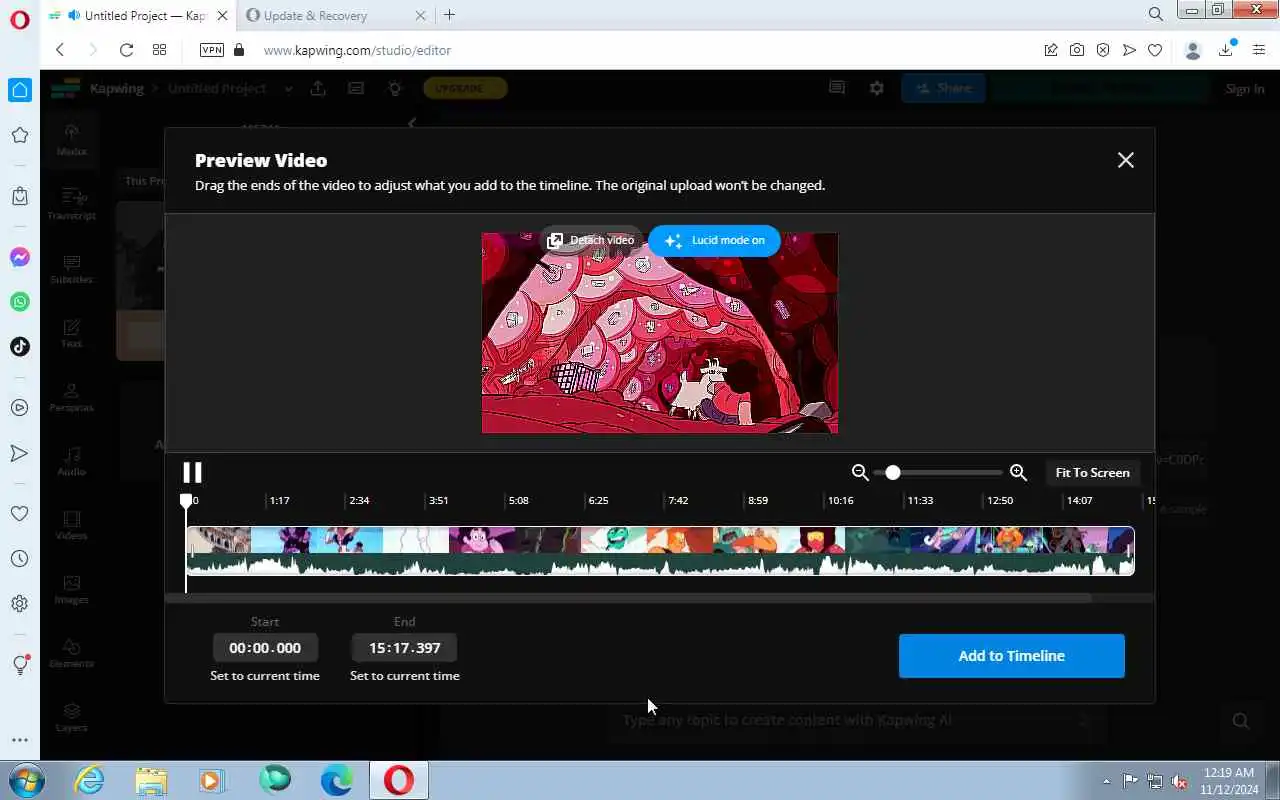Close the Preview Video dialog
Viewport: 1280px width, 800px height.
[x=1125, y=160]
